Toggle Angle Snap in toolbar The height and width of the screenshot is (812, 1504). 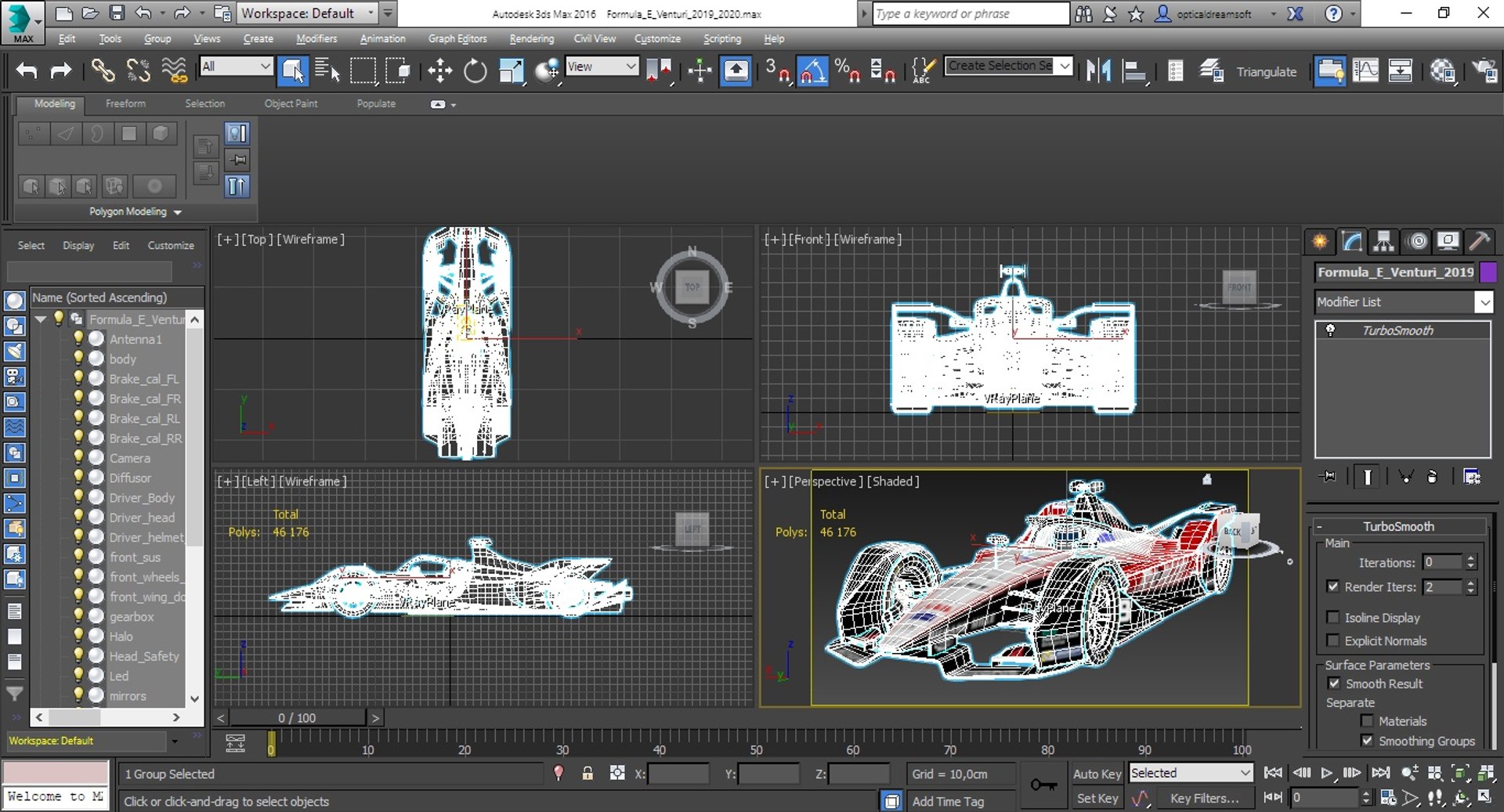pyautogui.click(x=812, y=71)
